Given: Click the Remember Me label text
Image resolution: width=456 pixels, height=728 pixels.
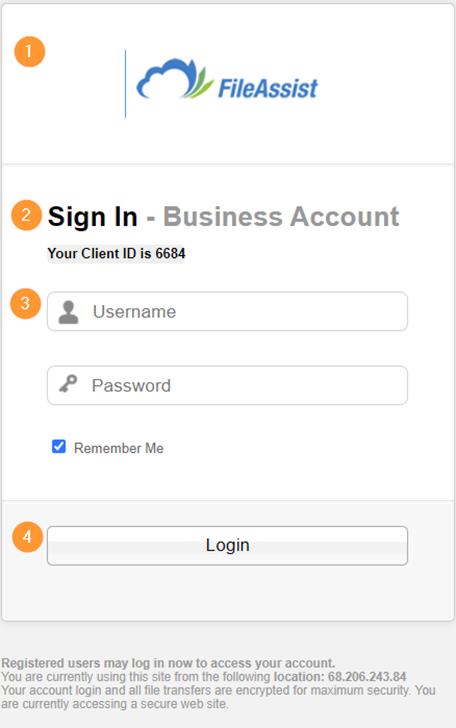Looking at the screenshot, I should 119,448.
